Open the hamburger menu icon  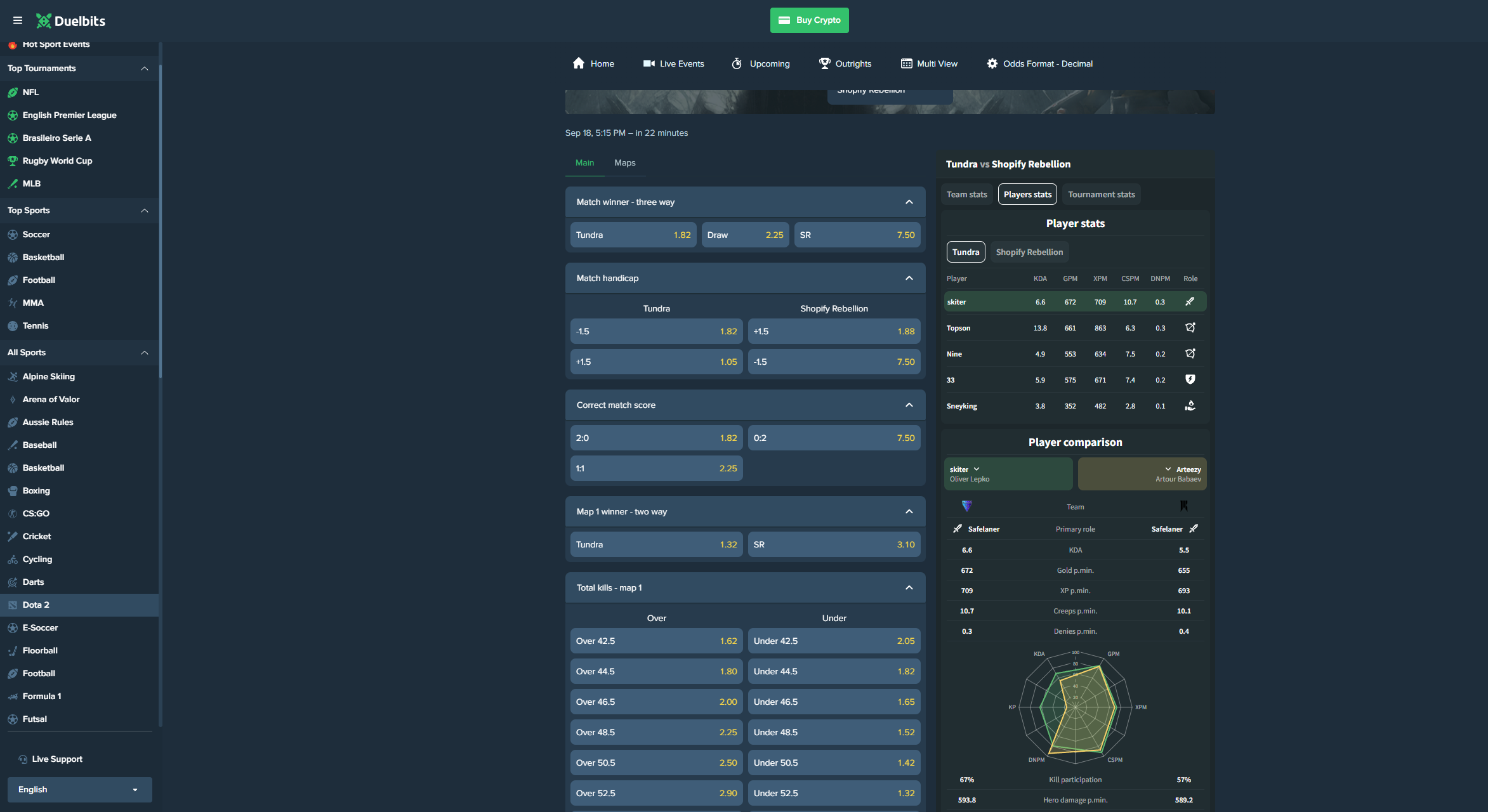point(18,20)
